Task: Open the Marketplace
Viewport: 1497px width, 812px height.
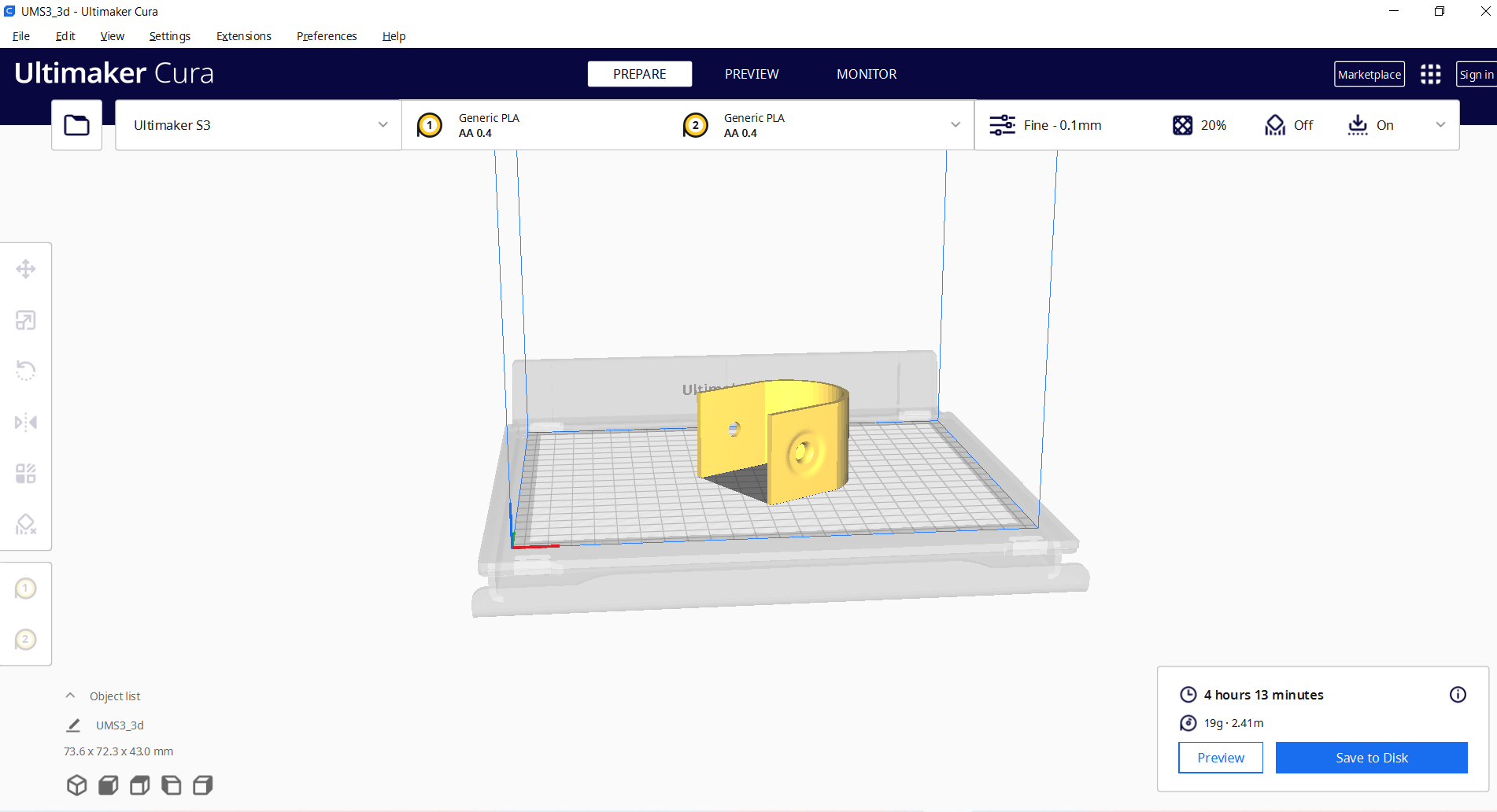Action: [1369, 75]
